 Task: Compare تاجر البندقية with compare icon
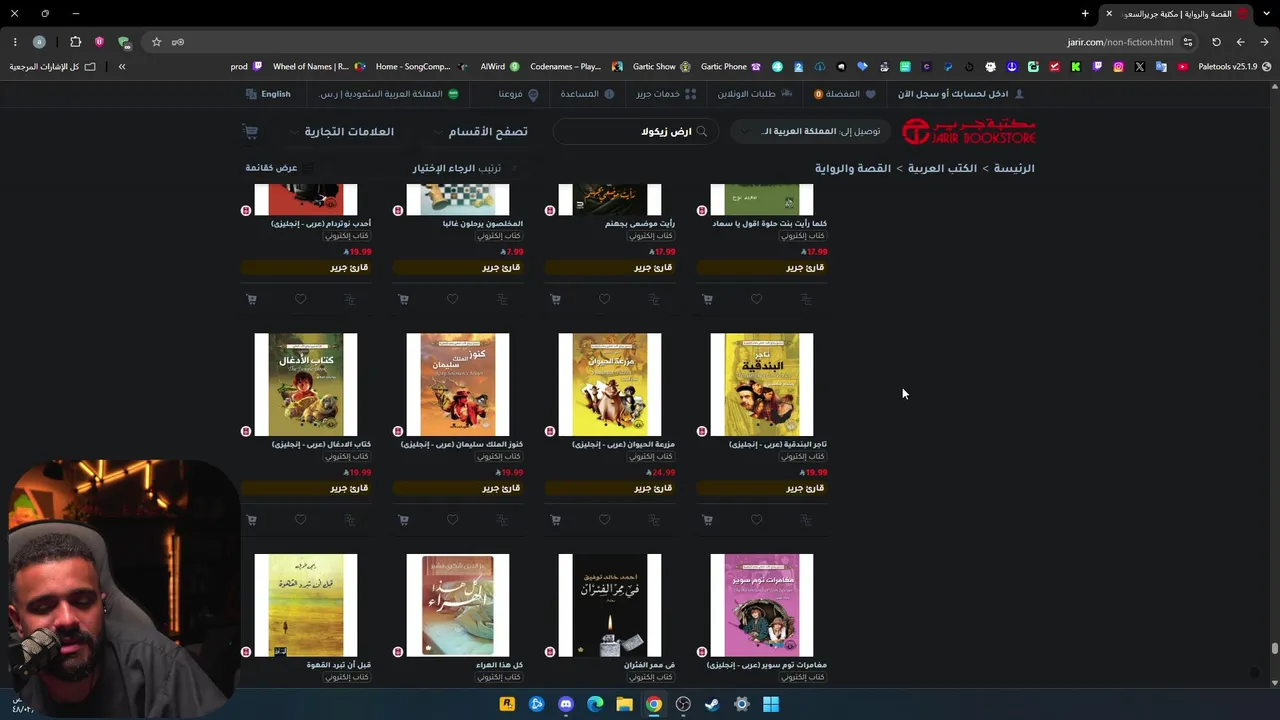pyautogui.click(x=805, y=520)
